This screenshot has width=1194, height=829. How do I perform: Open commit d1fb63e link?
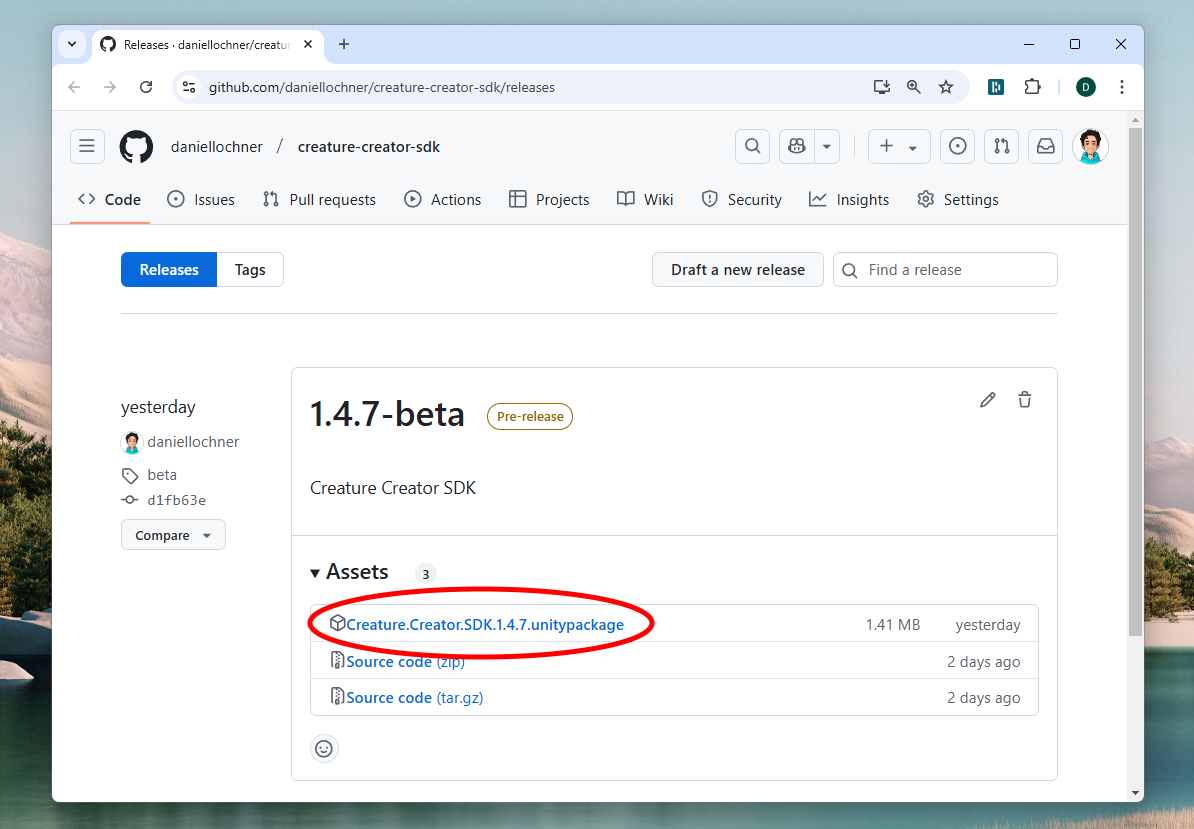[177, 500]
